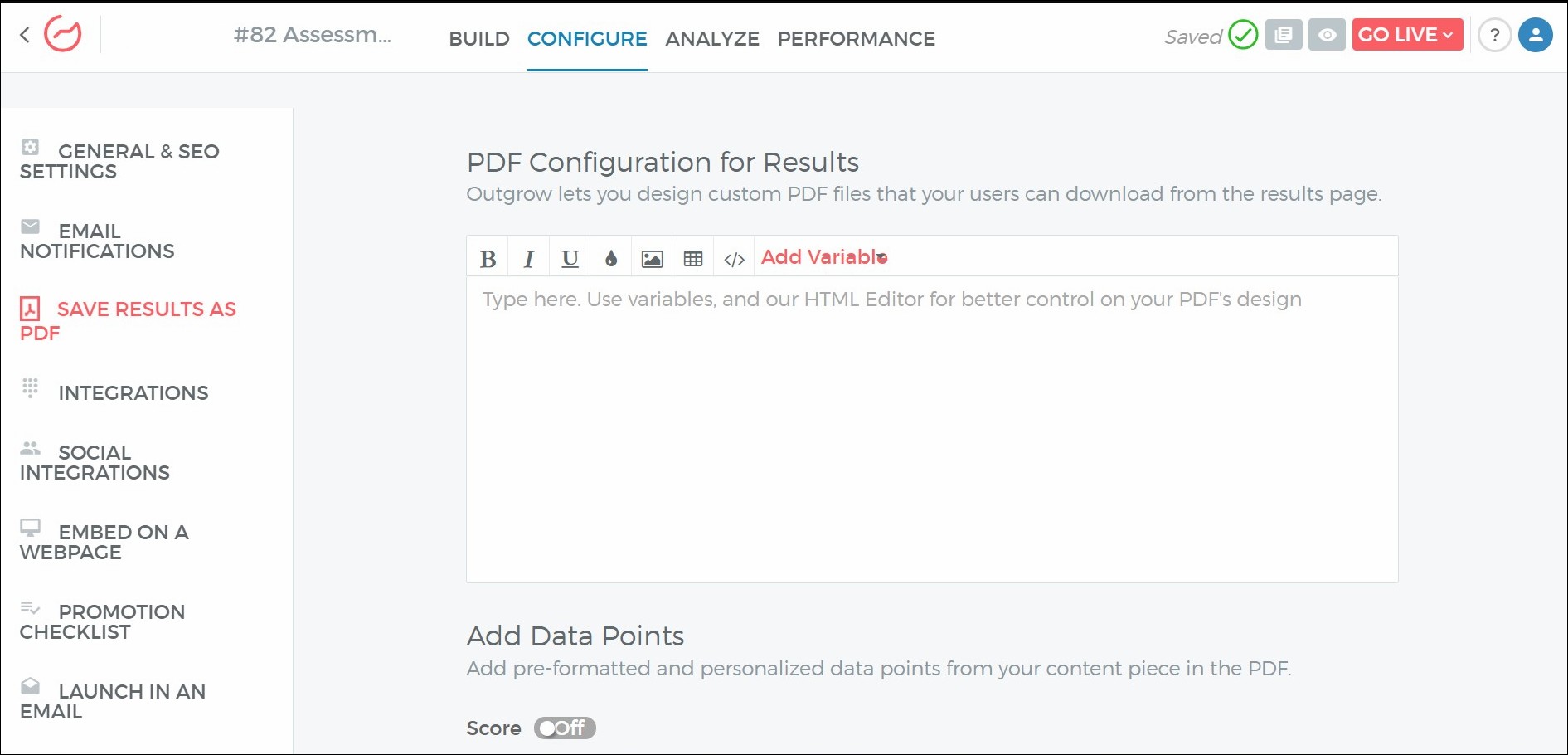This screenshot has height=755, width=1568.
Task: Expand the Add Variable dropdown
Action: tap(824, 257)
